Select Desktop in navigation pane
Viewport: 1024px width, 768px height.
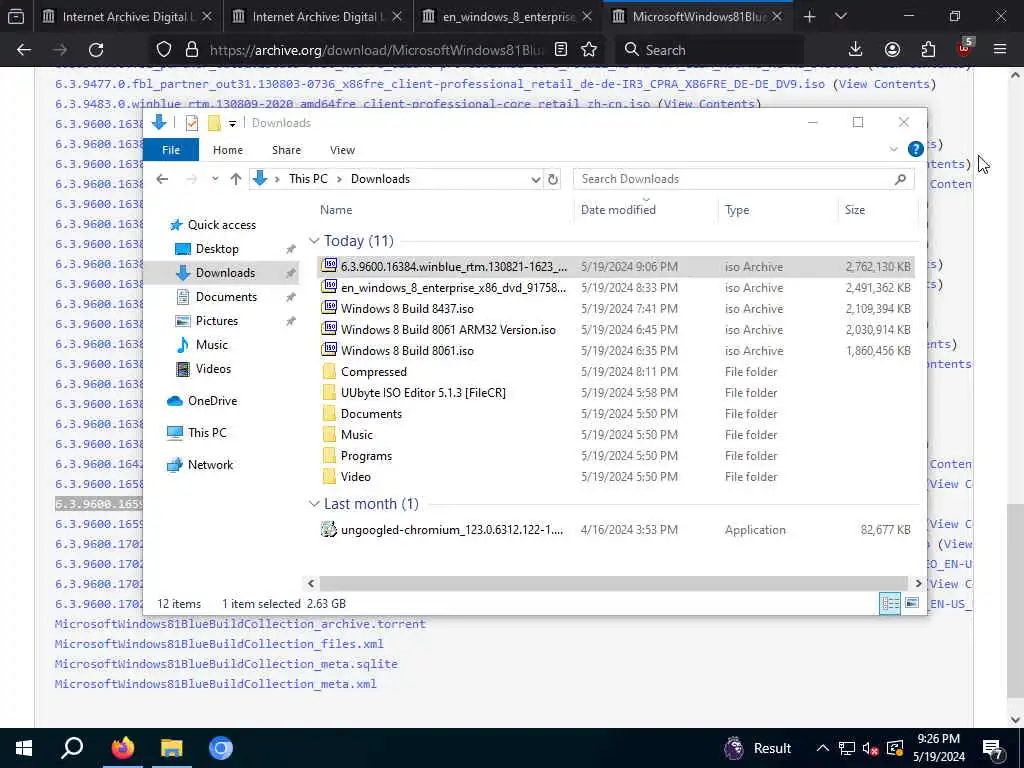click(217, 249)
